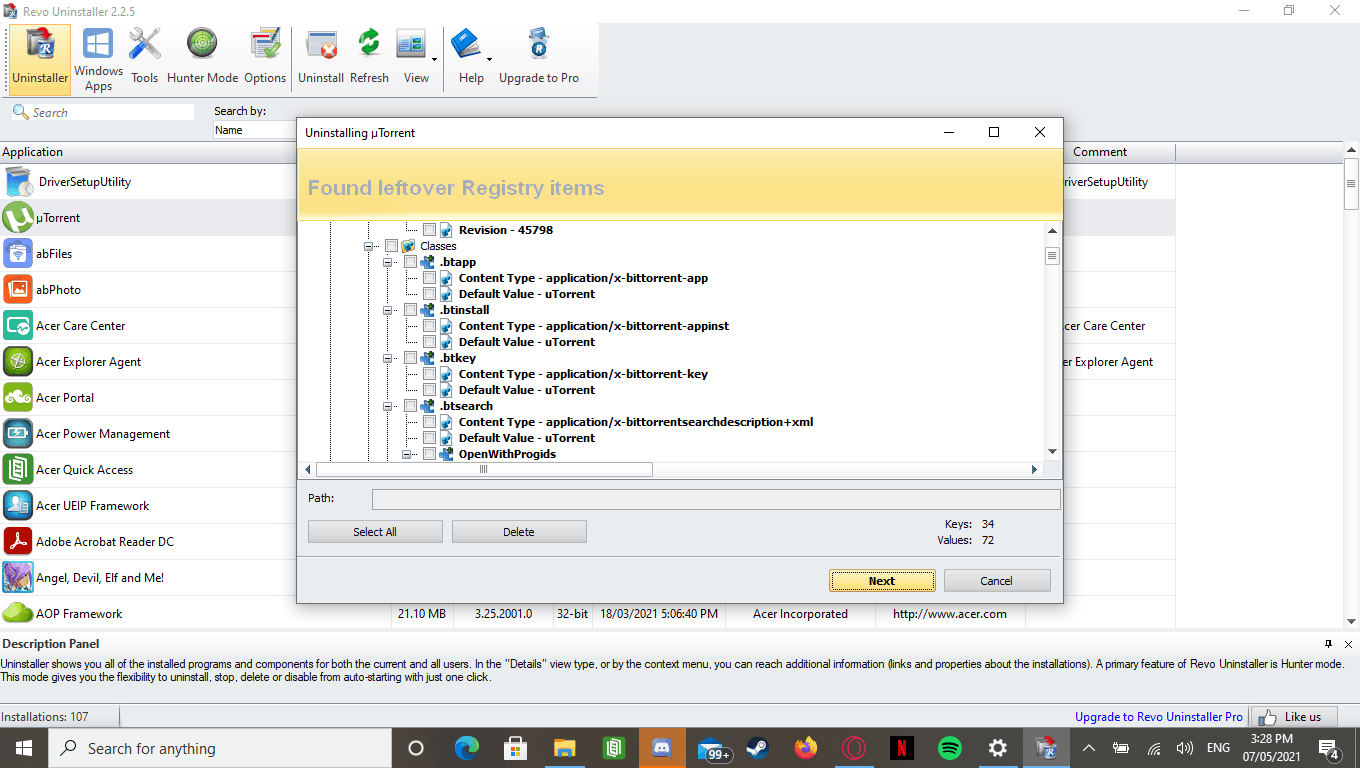Open Steam from the taskbar
Screen dimensions: 1360x768
pos(757,748)
